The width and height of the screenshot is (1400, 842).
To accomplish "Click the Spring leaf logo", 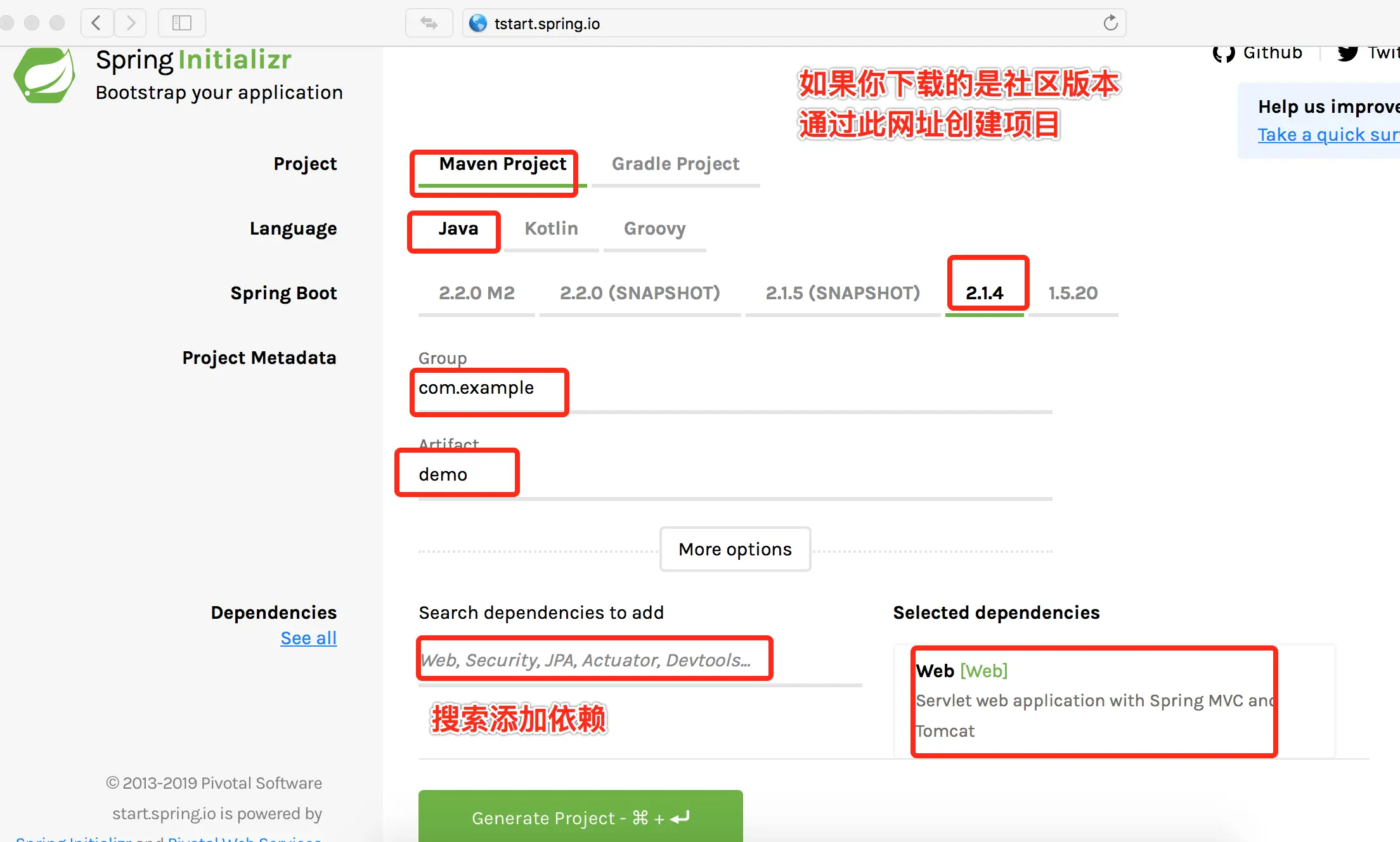I will 44,75.
